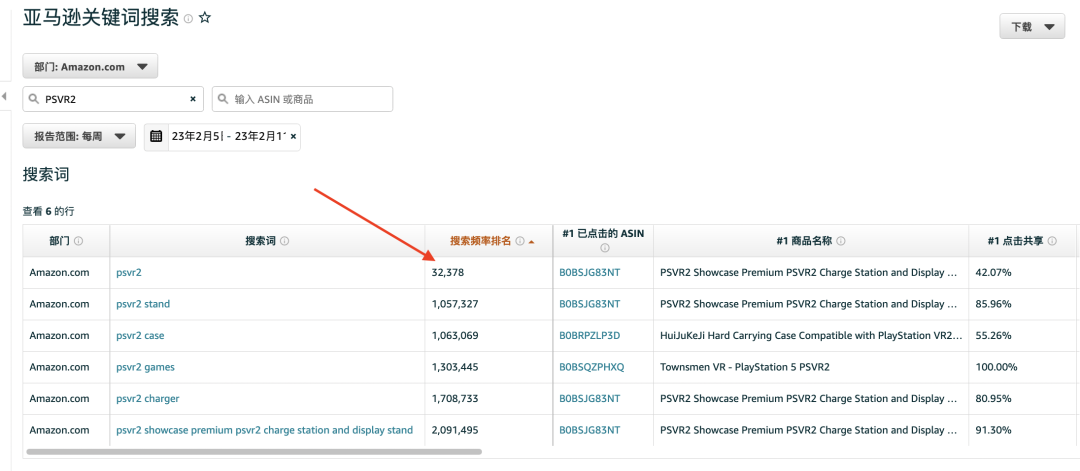Screen dimensions: 1080x471
Task: Open ASIN B0BSQZPHXQ link
Action: pyautogui.click(x=592, y=367)
